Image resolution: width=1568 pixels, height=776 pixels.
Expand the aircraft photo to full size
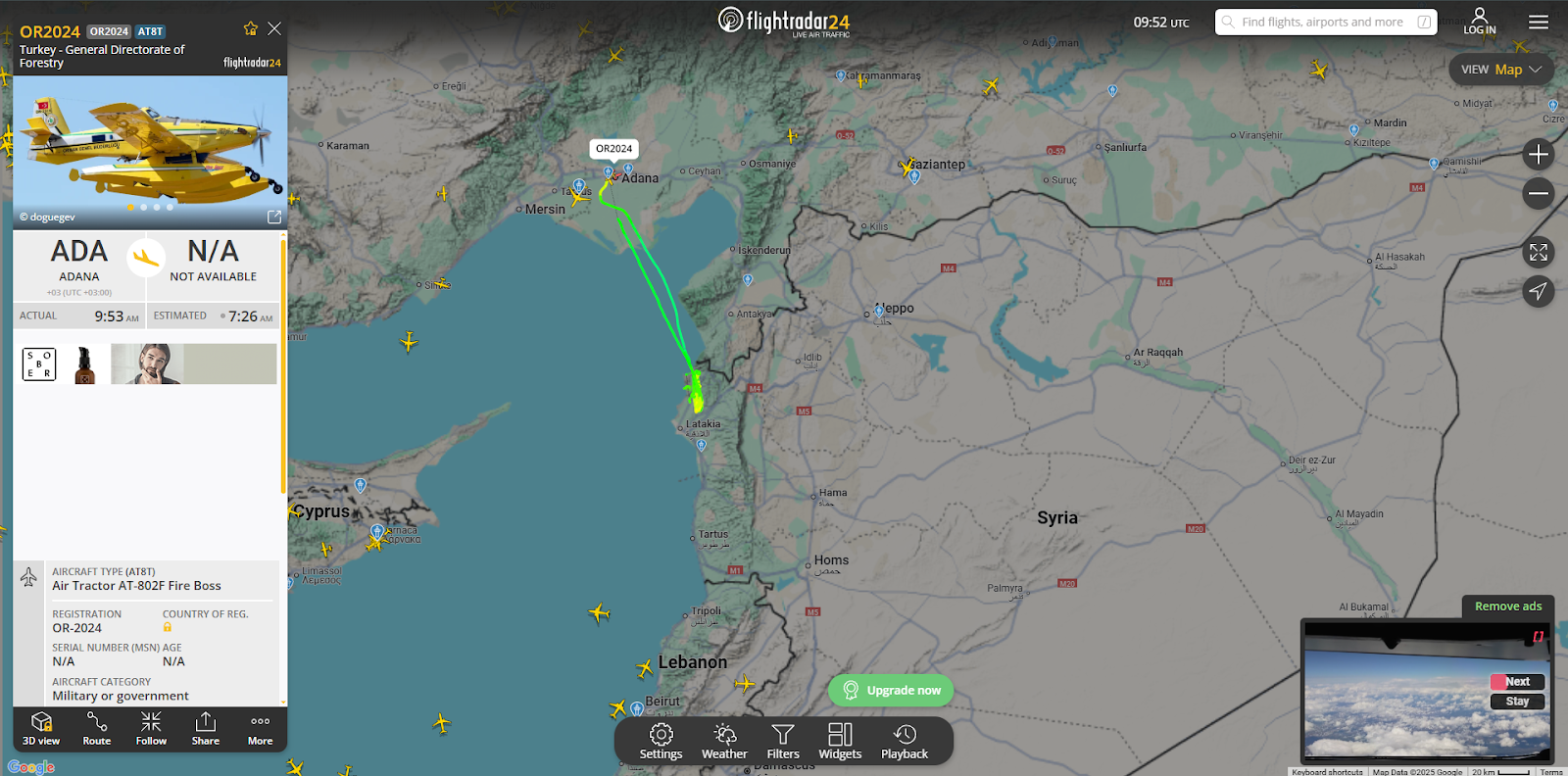(x=274, y=217)
